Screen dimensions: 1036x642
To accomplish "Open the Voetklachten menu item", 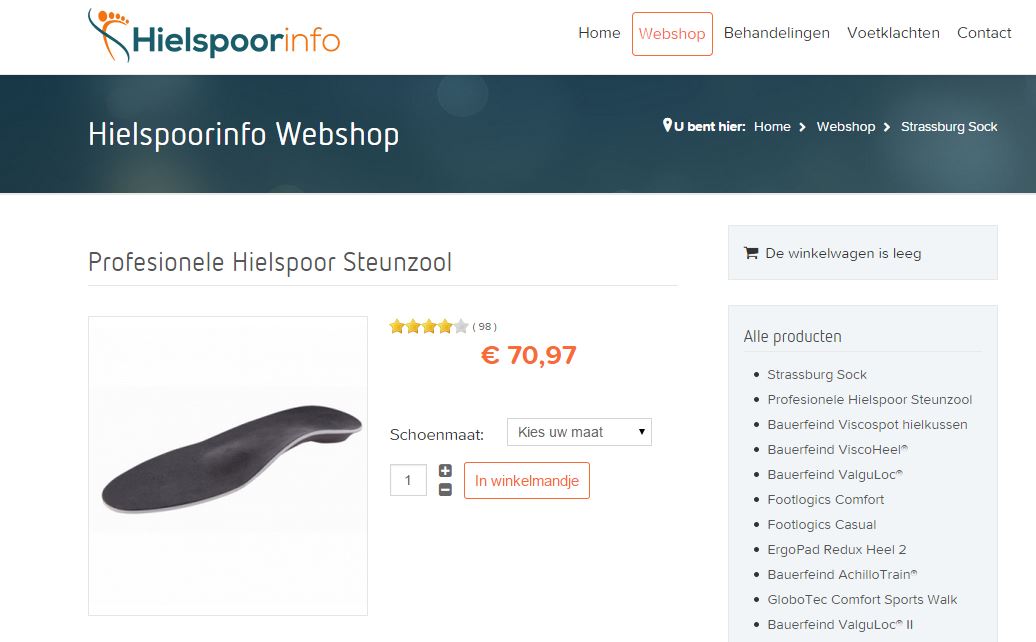I will 893,33.
